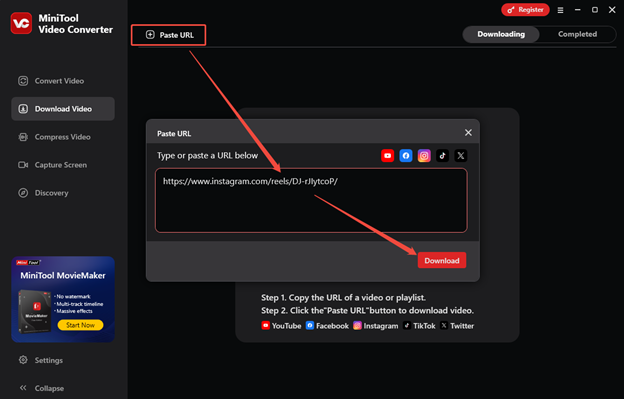Open the Discovery section

[x=63, y=193]
